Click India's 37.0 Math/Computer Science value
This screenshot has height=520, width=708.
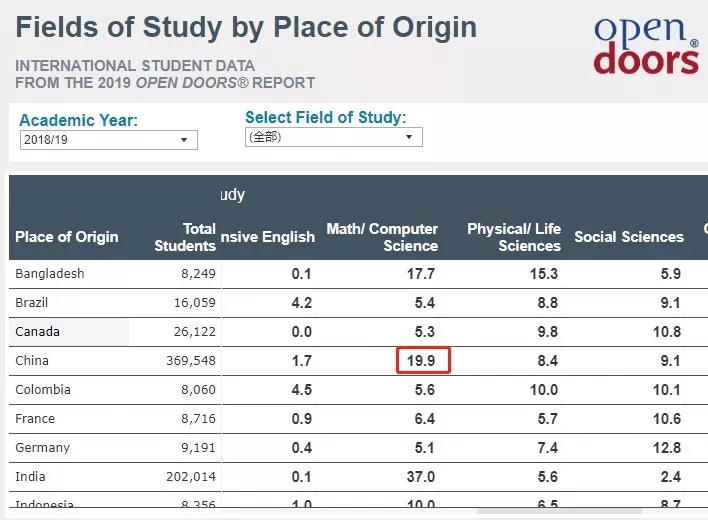(420, 477)
